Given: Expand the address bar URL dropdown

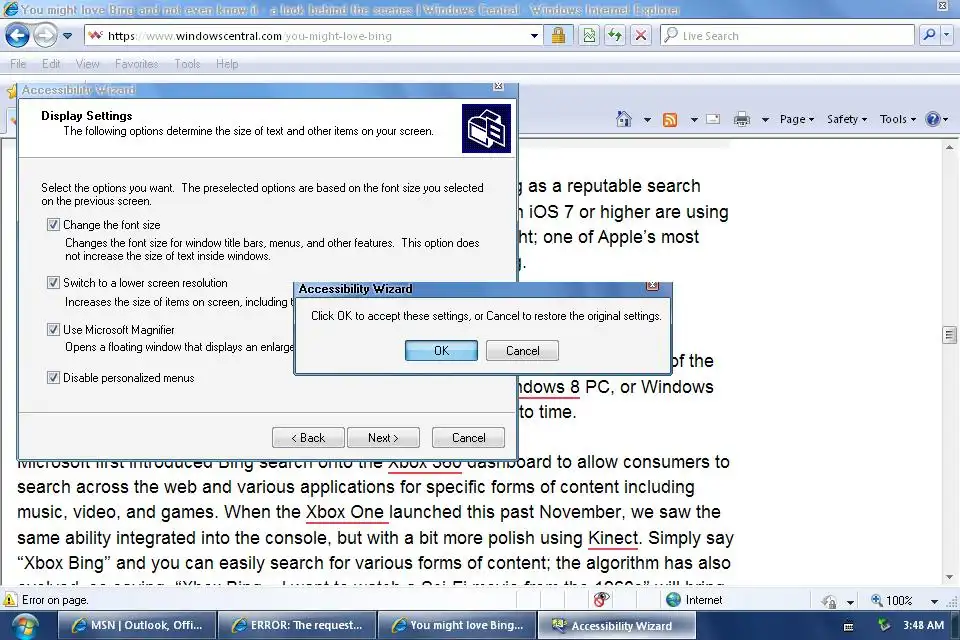Looking at the screenshot, I should (534, 36).
